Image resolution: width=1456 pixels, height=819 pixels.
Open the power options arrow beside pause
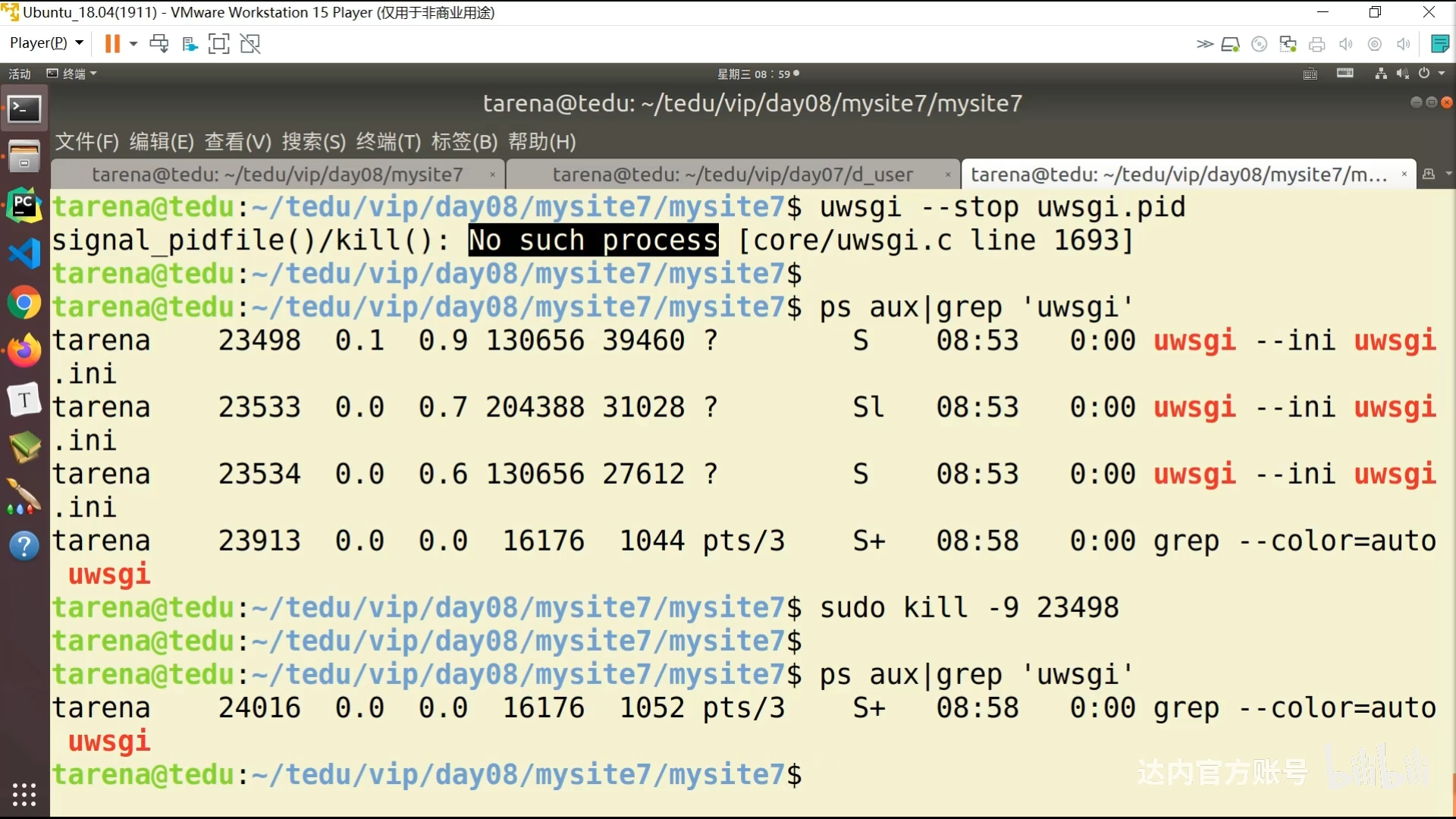(x=133, y=44)
